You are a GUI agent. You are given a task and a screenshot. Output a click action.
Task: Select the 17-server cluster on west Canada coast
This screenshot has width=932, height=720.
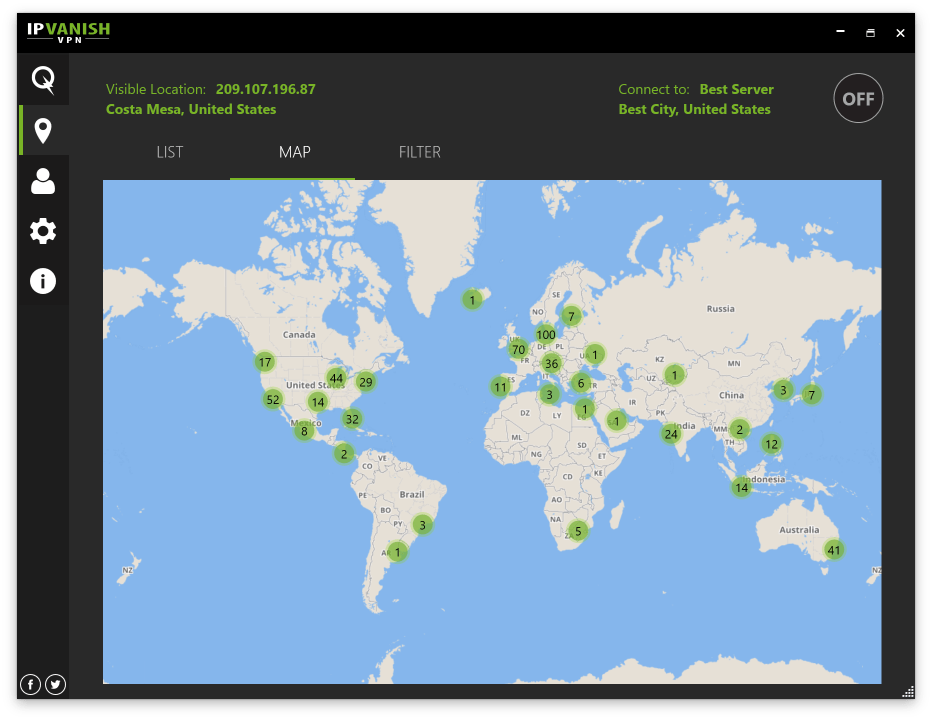point(265,361)
